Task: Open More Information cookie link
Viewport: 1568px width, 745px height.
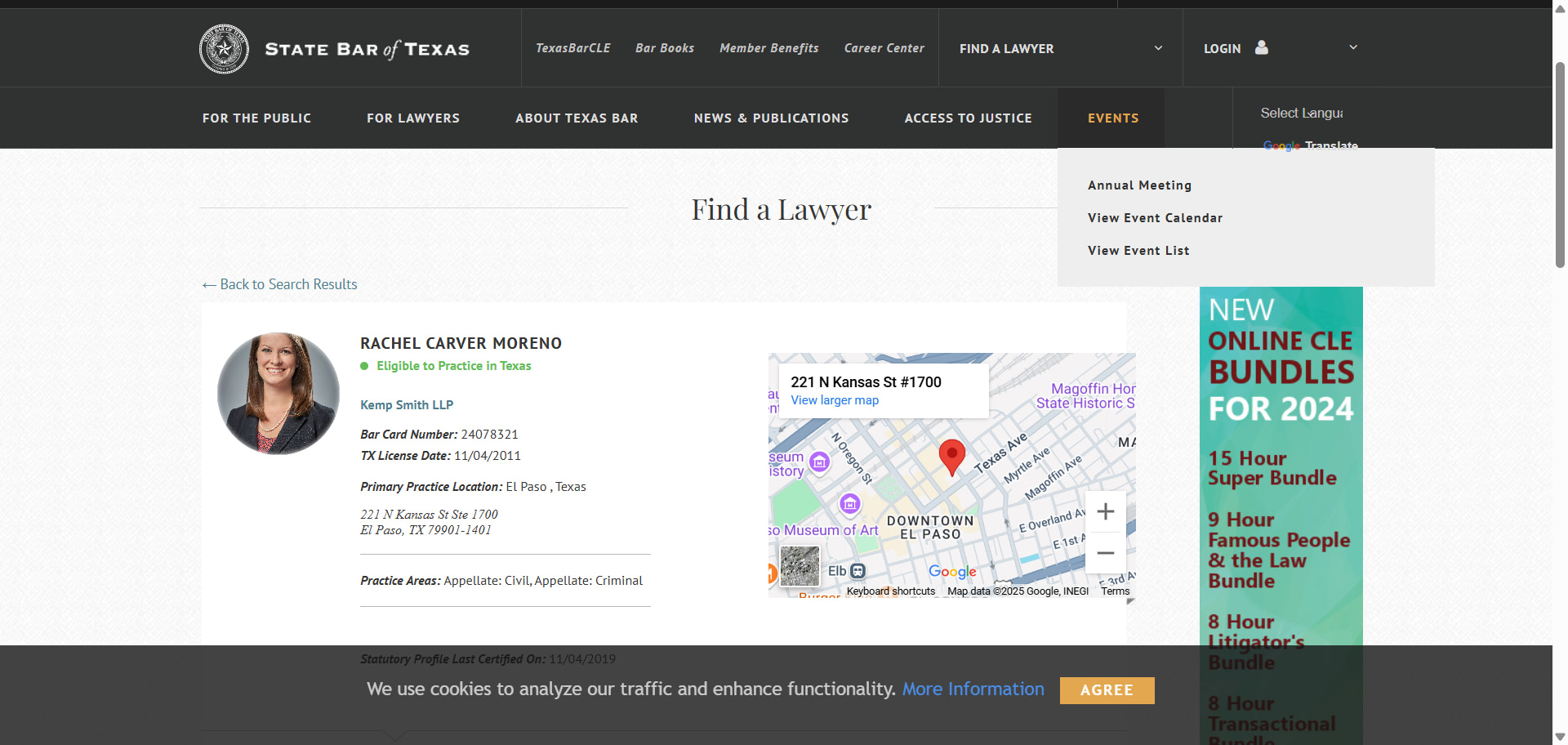Action: [x=973, y=689]
